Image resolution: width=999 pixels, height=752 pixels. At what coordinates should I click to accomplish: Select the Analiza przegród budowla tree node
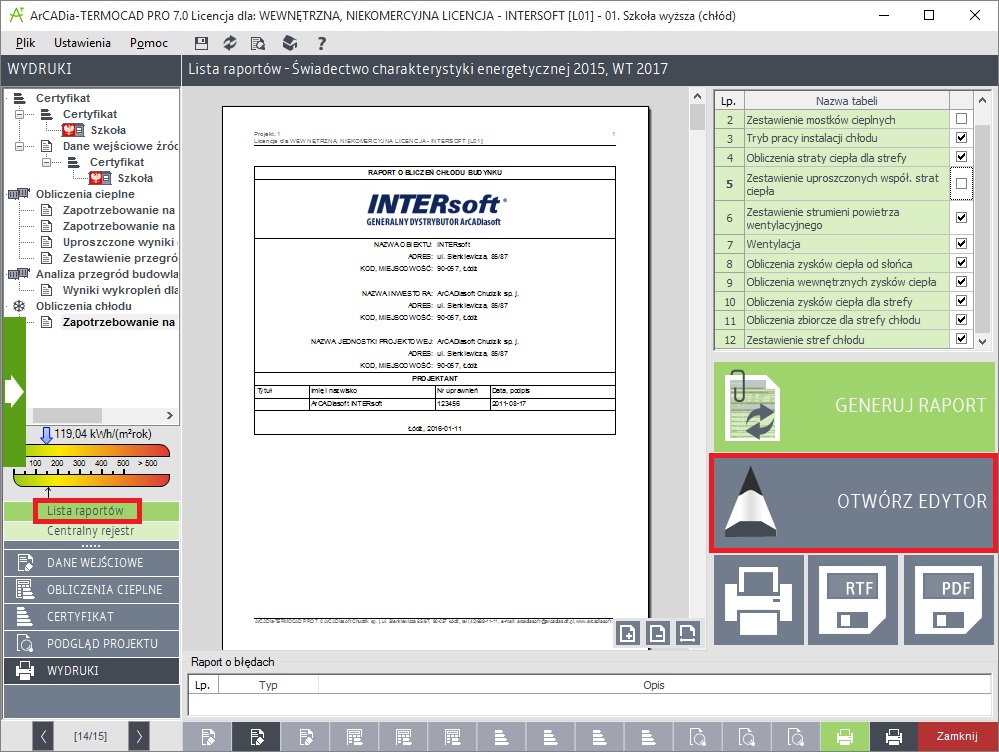[106, 274]
